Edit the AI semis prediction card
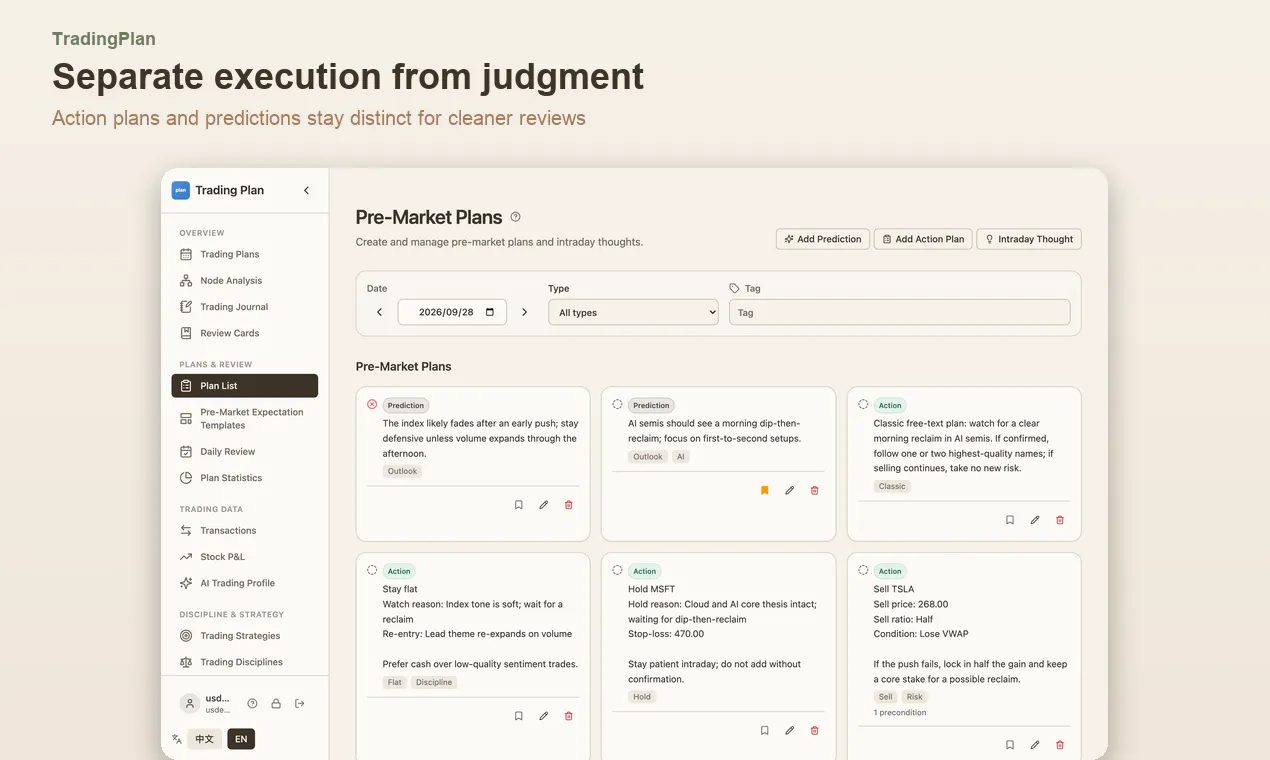 point(789,490)
